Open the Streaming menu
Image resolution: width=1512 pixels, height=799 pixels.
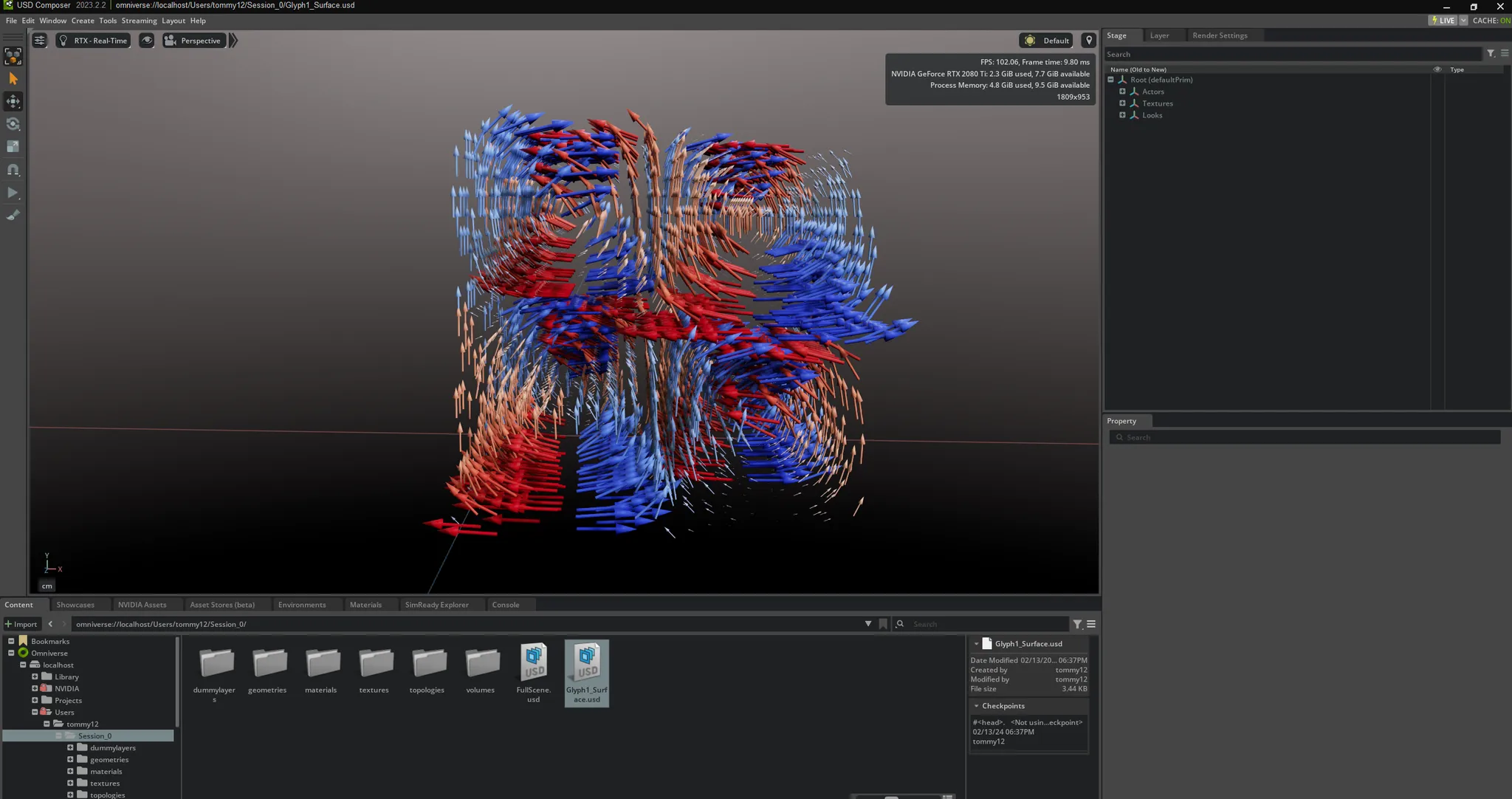tap(139, 21)
